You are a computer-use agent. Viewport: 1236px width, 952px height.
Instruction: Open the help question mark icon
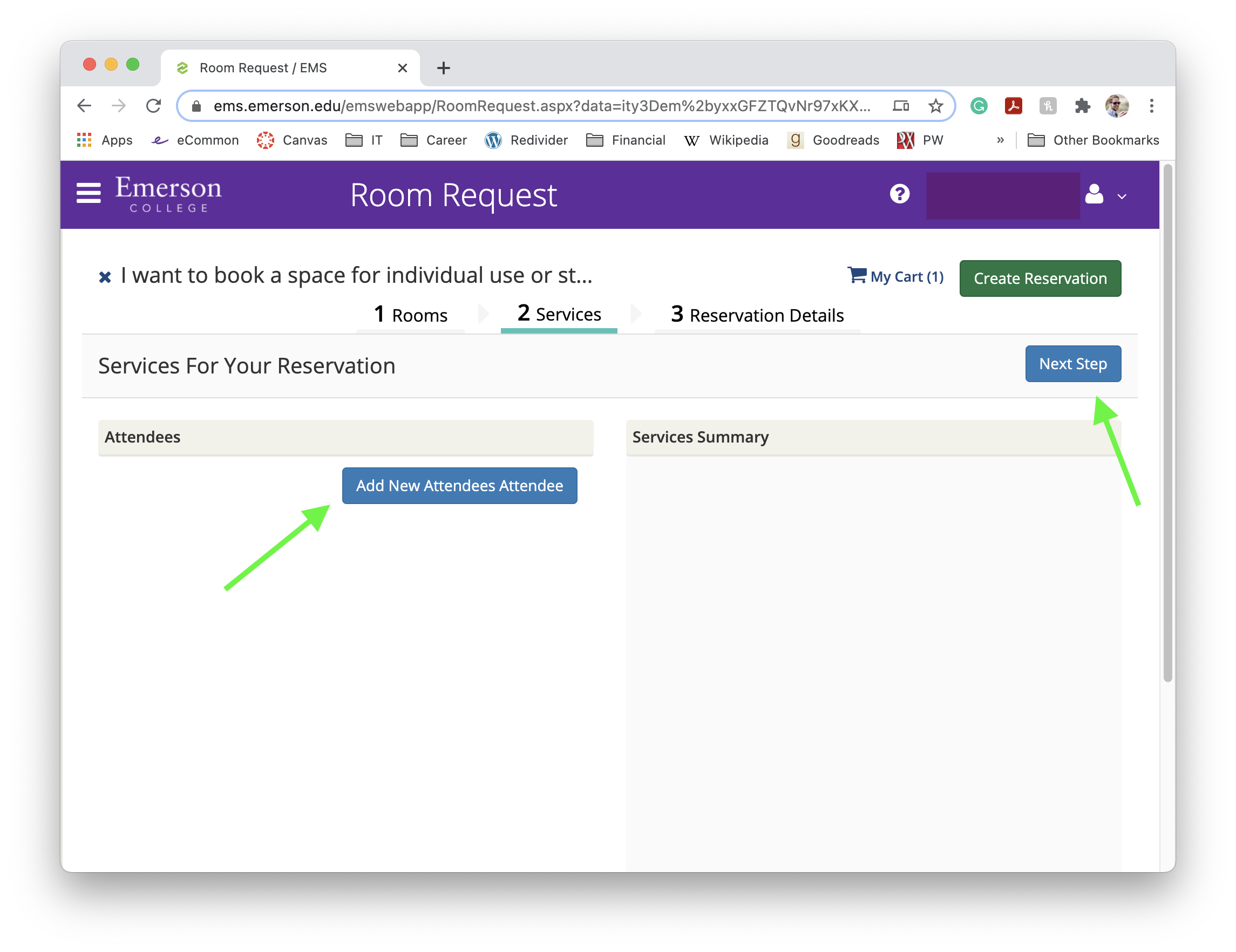[899, 194]
